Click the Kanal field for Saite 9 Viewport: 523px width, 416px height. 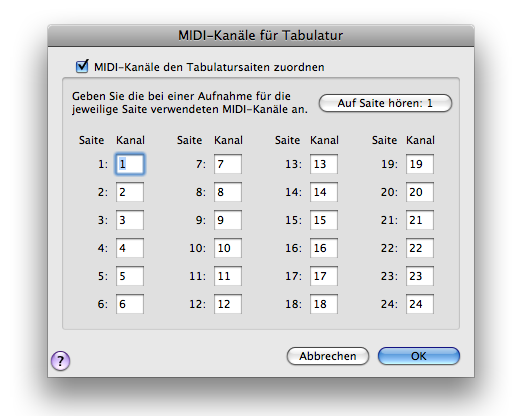click(x=228, y=220)
